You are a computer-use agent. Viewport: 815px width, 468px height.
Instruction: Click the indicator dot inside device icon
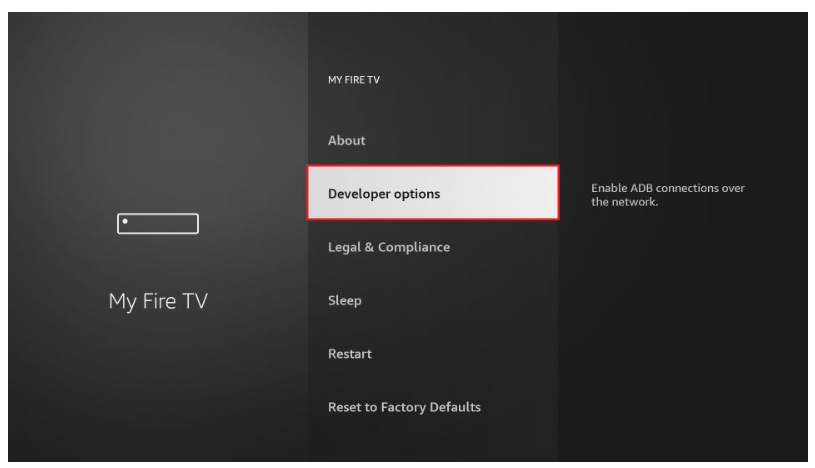tap(125, 222)
